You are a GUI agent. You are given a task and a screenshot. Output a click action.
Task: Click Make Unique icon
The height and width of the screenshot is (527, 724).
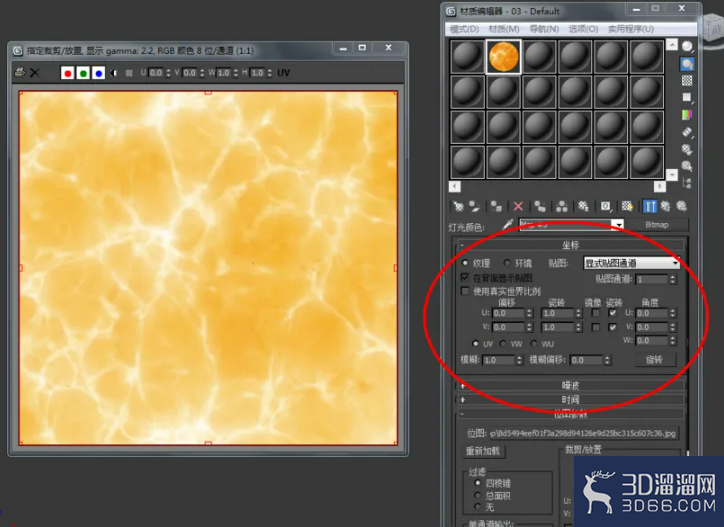pyautogui.click(x=562, y=206)
